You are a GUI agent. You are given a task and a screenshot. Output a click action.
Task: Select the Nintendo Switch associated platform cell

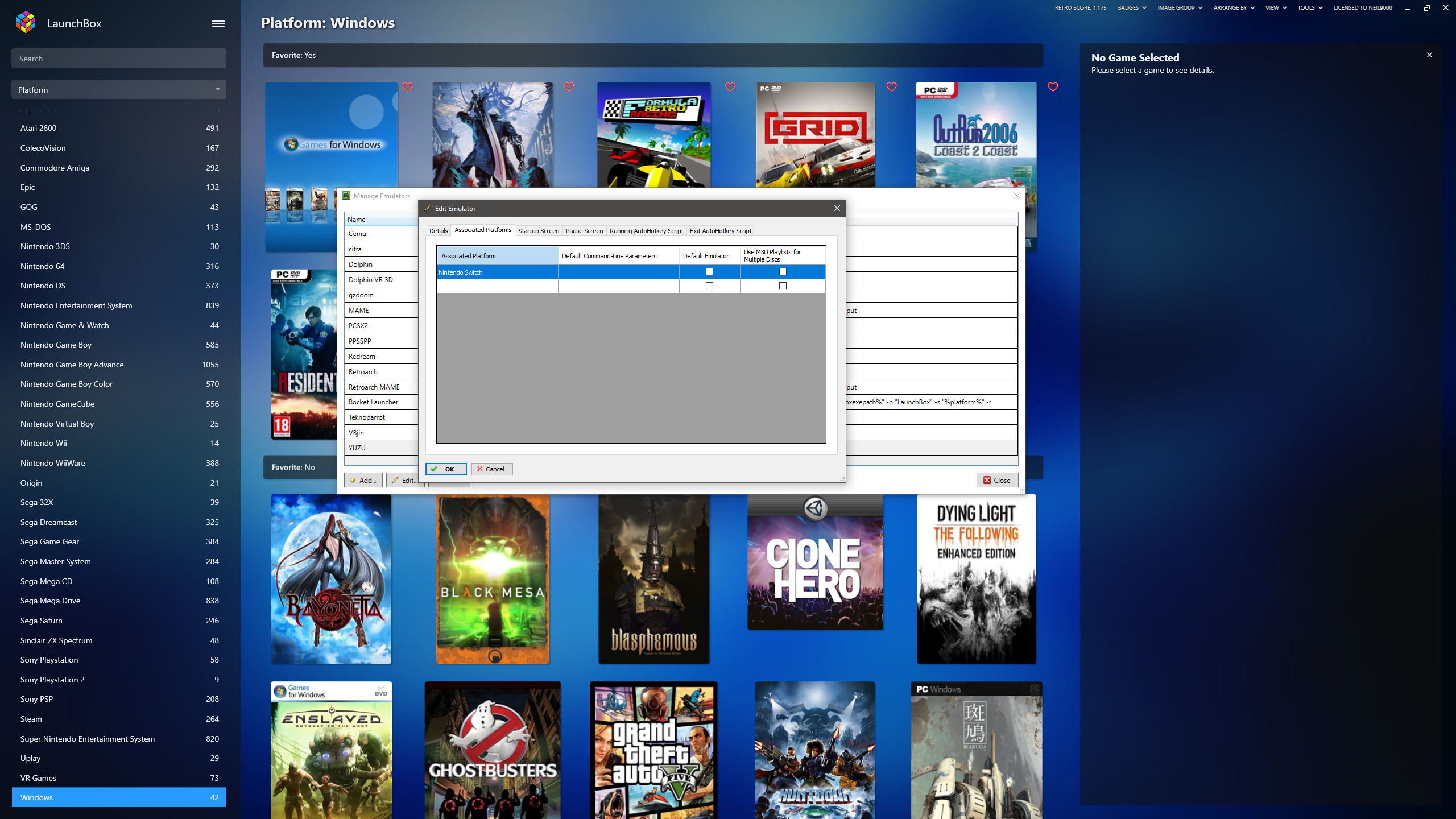[497, 272]
